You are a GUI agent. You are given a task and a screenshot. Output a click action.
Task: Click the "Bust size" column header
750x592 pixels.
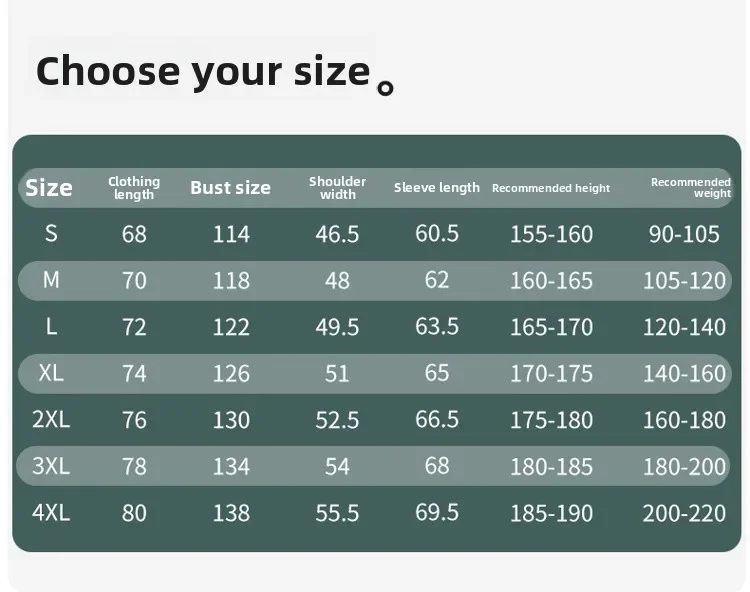pyautogui.click(x=230, y=188)
